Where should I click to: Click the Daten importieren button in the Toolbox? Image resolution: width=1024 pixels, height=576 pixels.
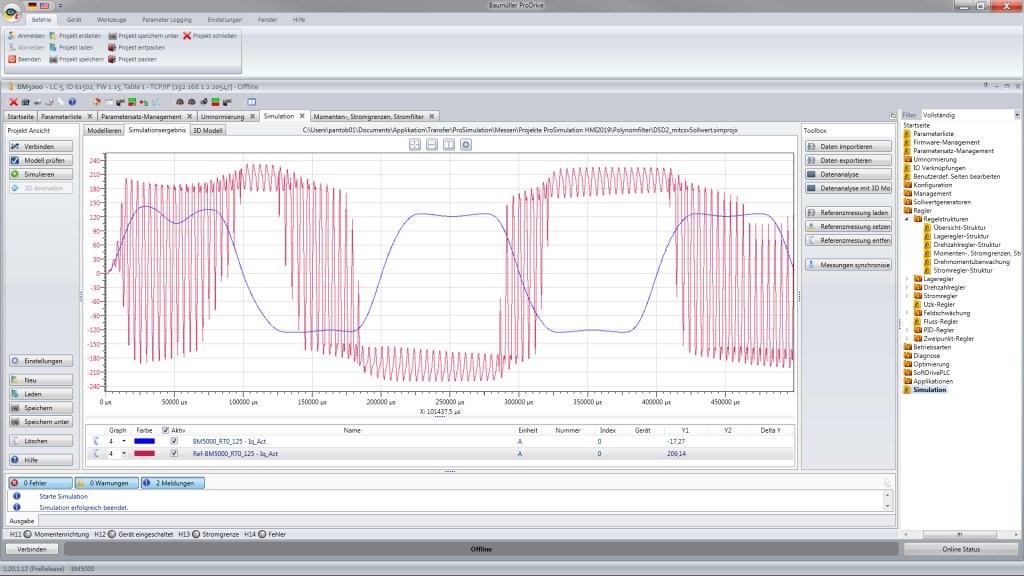tap(848, 145)
